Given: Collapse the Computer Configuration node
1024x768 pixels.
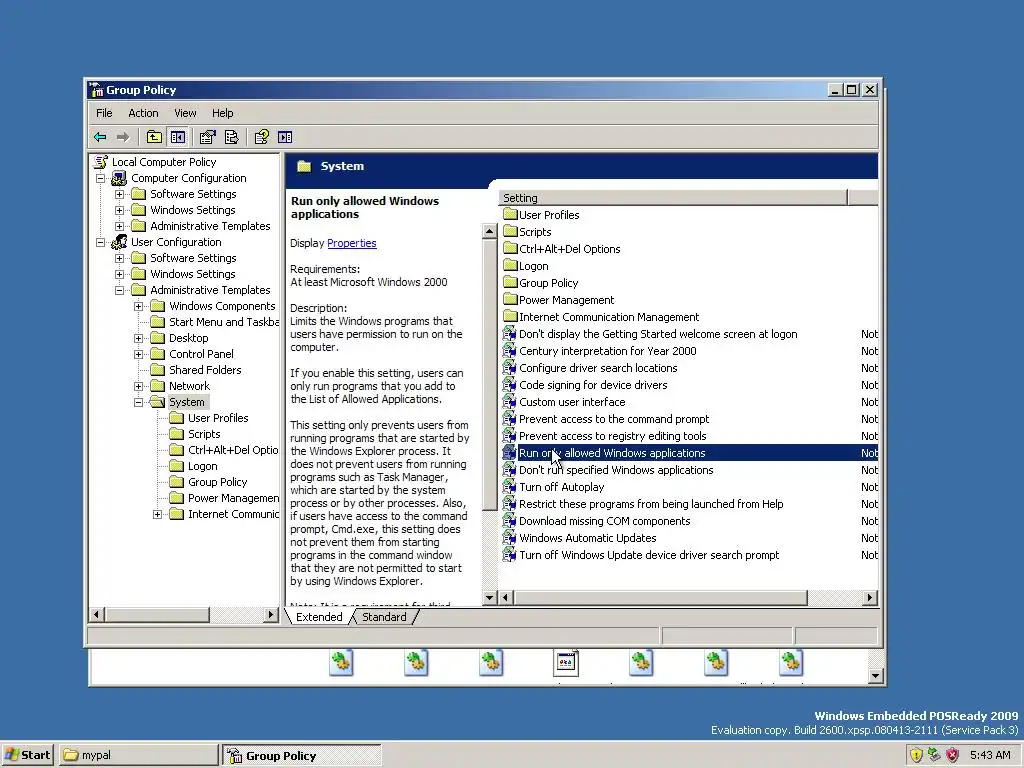Looking at the screenshot, I should pyautogui.click(x=101, y=178).
